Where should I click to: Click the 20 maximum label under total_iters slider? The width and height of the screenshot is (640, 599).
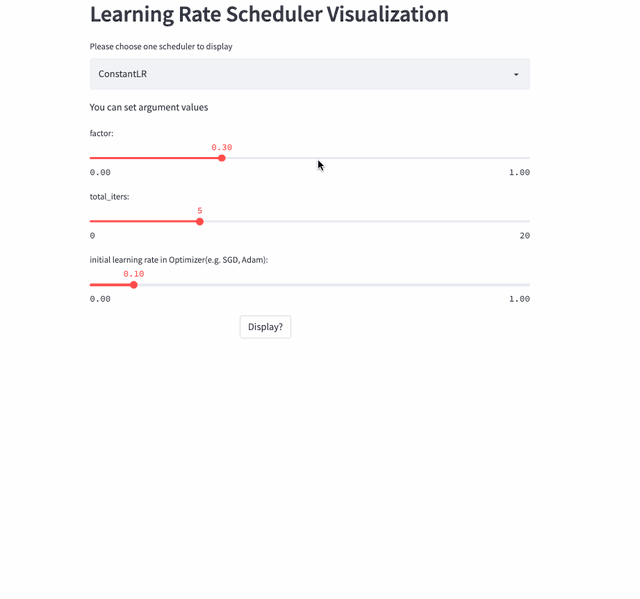pyautogui.click(x=524, y=236)
